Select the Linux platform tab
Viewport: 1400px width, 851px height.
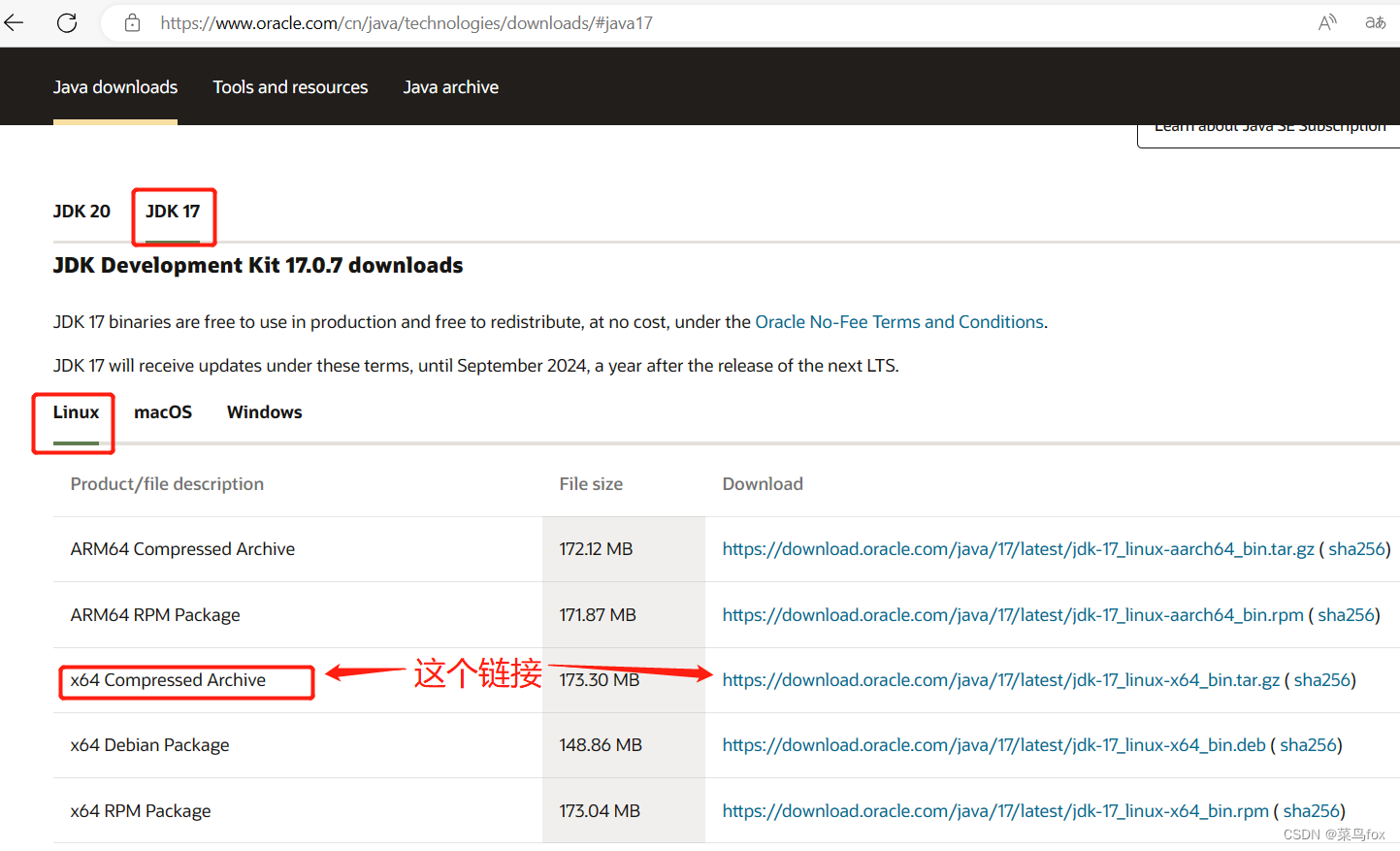pyautogui.click(x=76, y=412)
